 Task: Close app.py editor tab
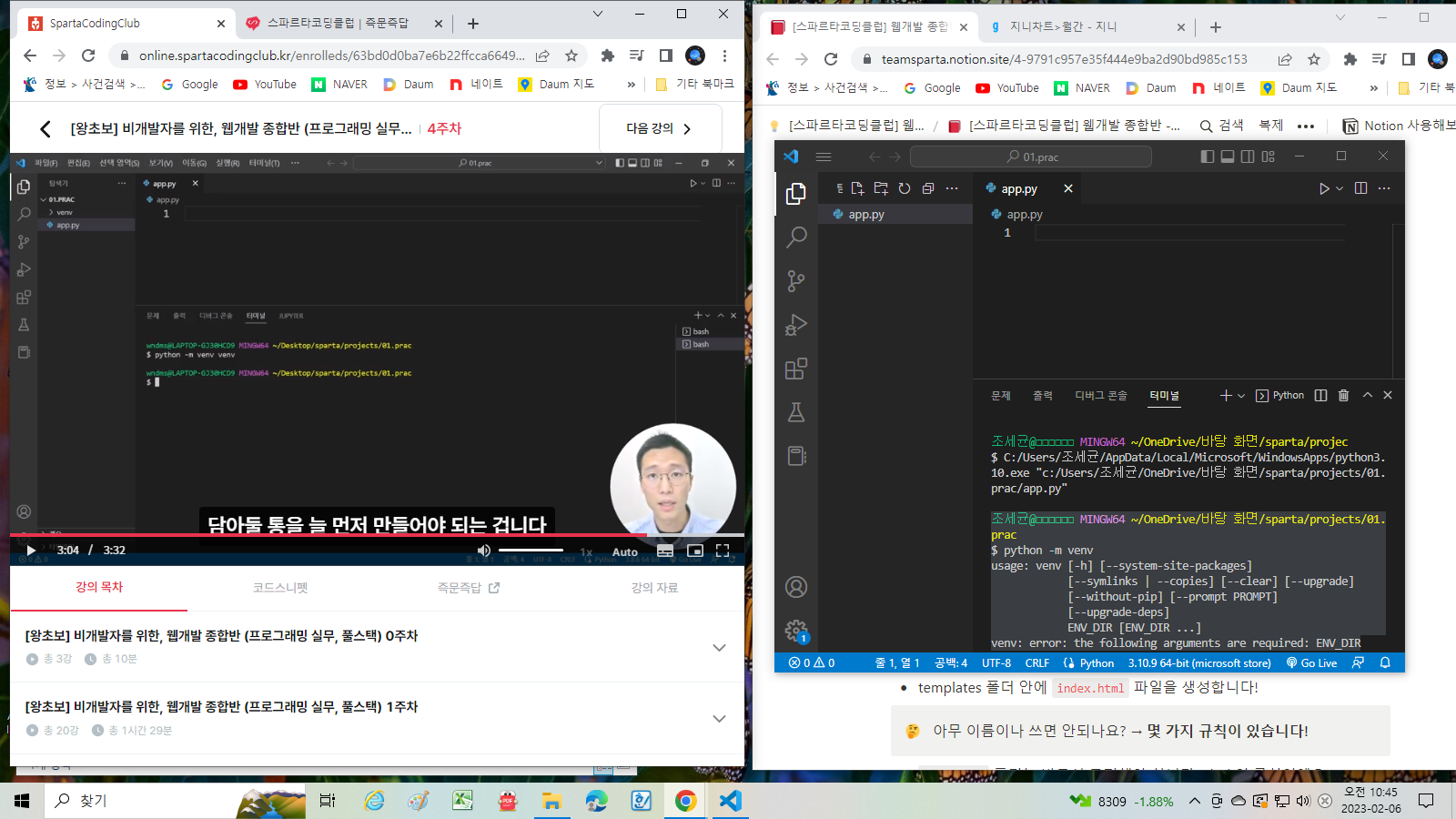click(1068, 188)
